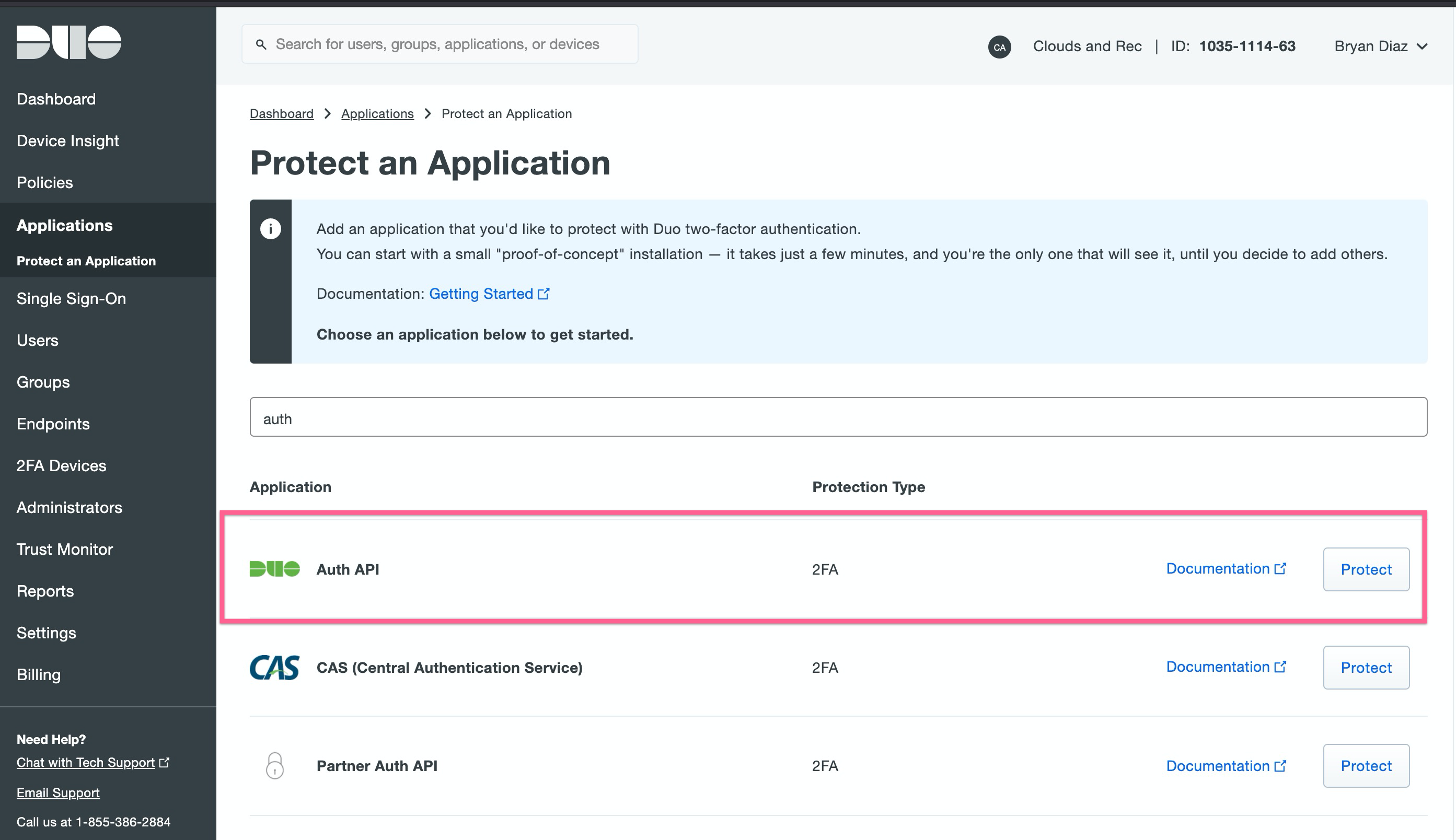Select Trust Monitor from the navigation menu

pyautogui.click(x=64, y=549)
